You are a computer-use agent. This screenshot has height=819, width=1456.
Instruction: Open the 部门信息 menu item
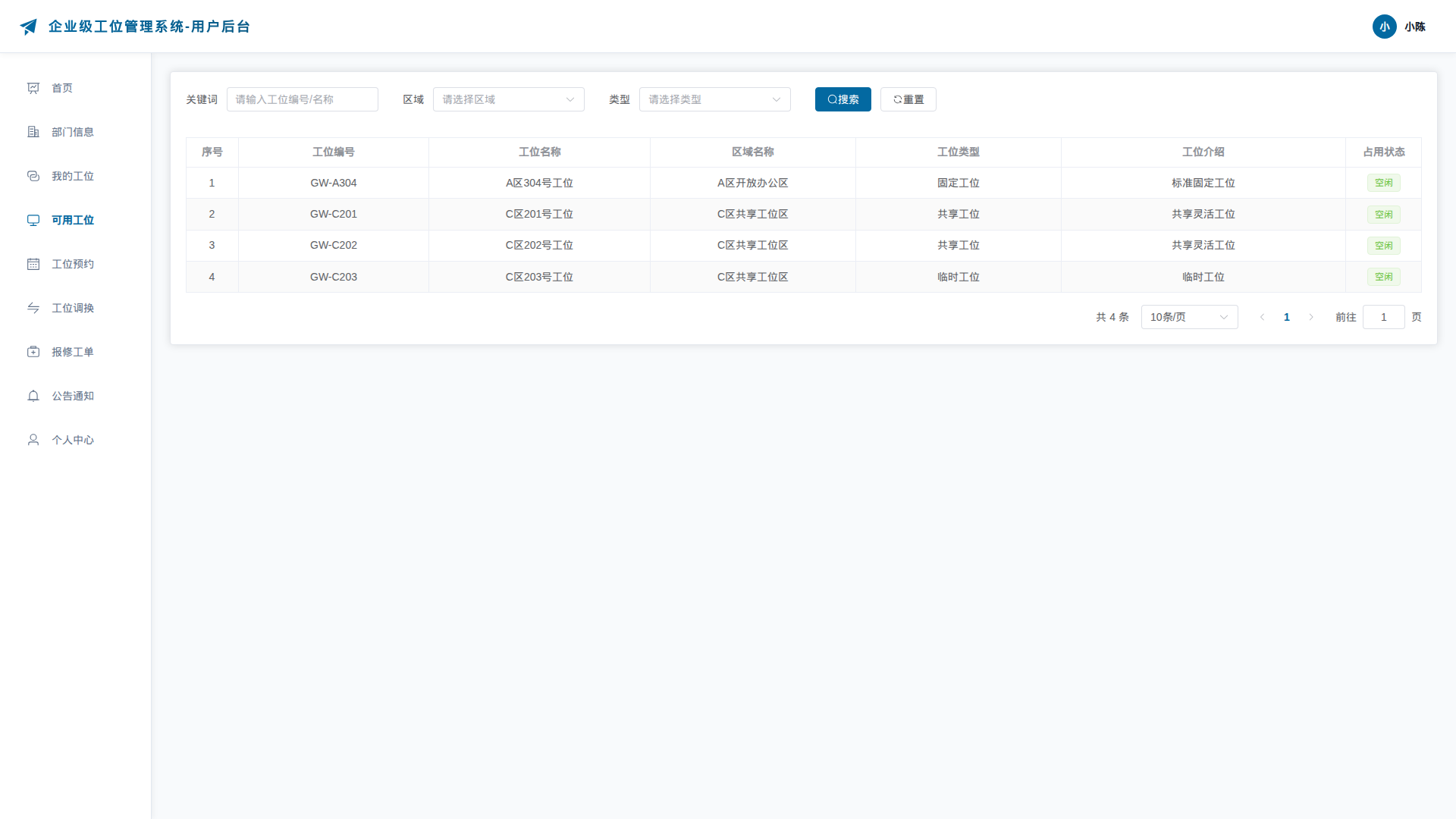pos(75,132)
